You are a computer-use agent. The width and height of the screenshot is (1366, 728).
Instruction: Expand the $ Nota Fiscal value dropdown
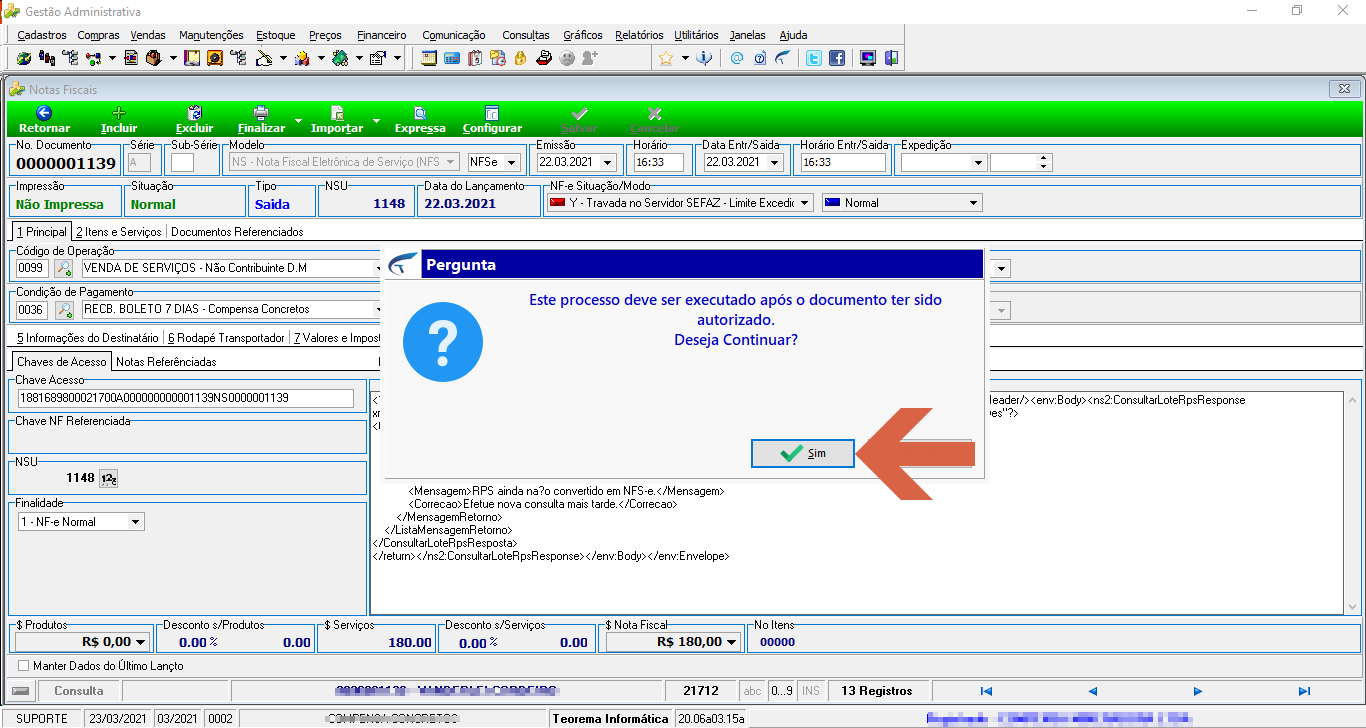pyautogui.click(x=732, y=642)
